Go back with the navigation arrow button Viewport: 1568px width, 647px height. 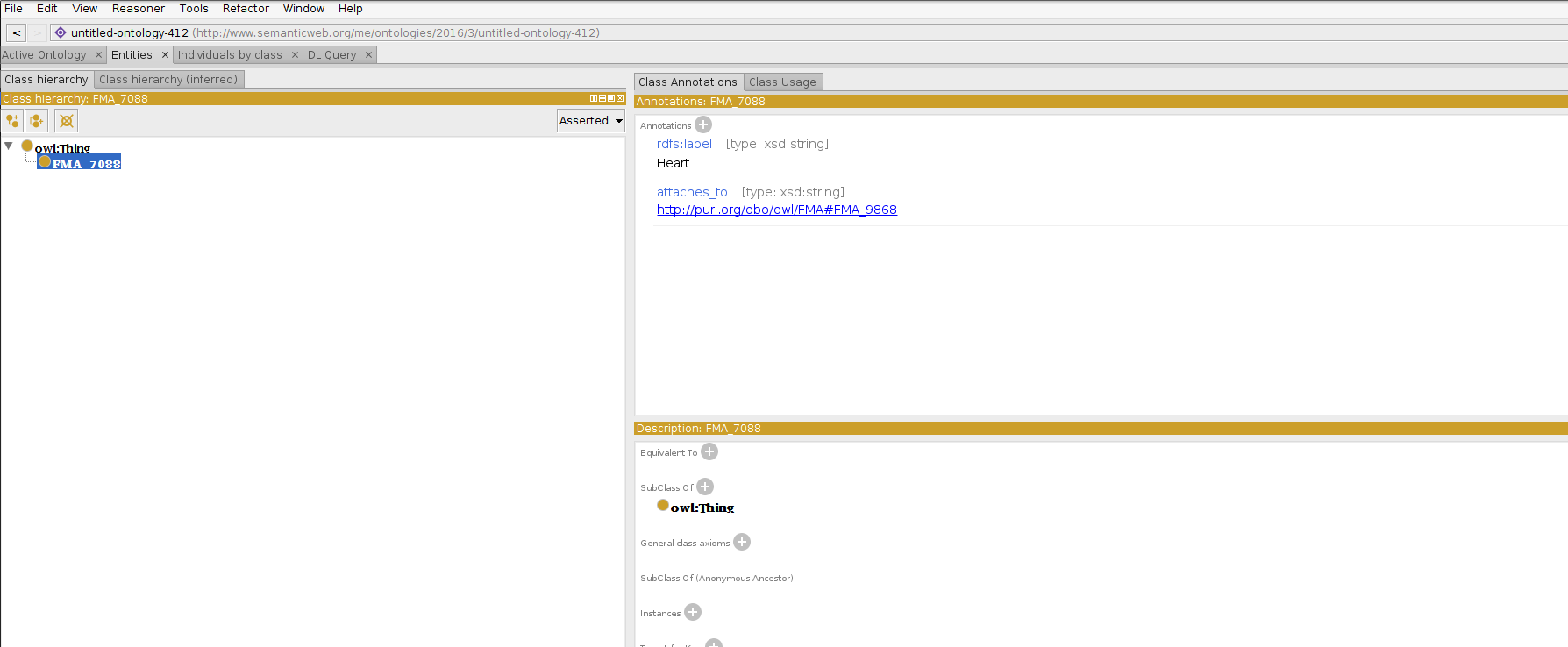[x=16, y=32]
